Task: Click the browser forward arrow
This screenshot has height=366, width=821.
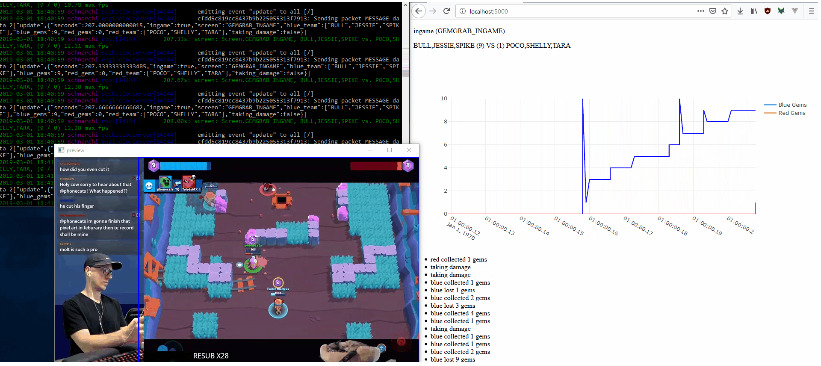Action: 432,11
